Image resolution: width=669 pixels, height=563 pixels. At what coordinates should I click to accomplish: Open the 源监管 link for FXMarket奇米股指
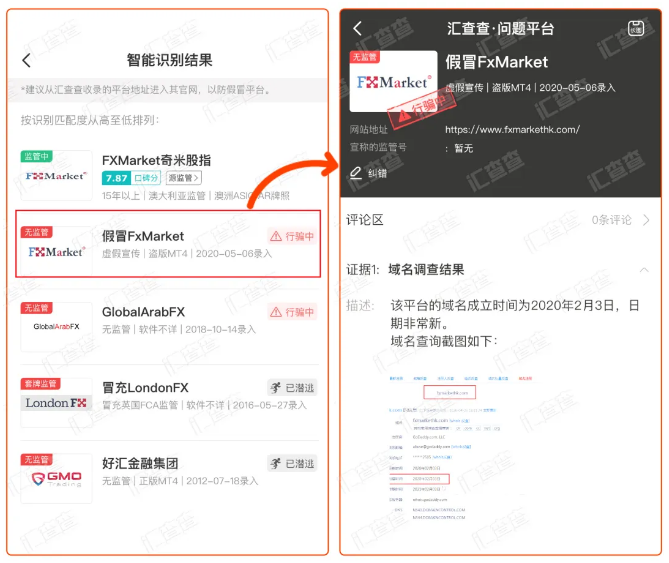coord(183,178)
